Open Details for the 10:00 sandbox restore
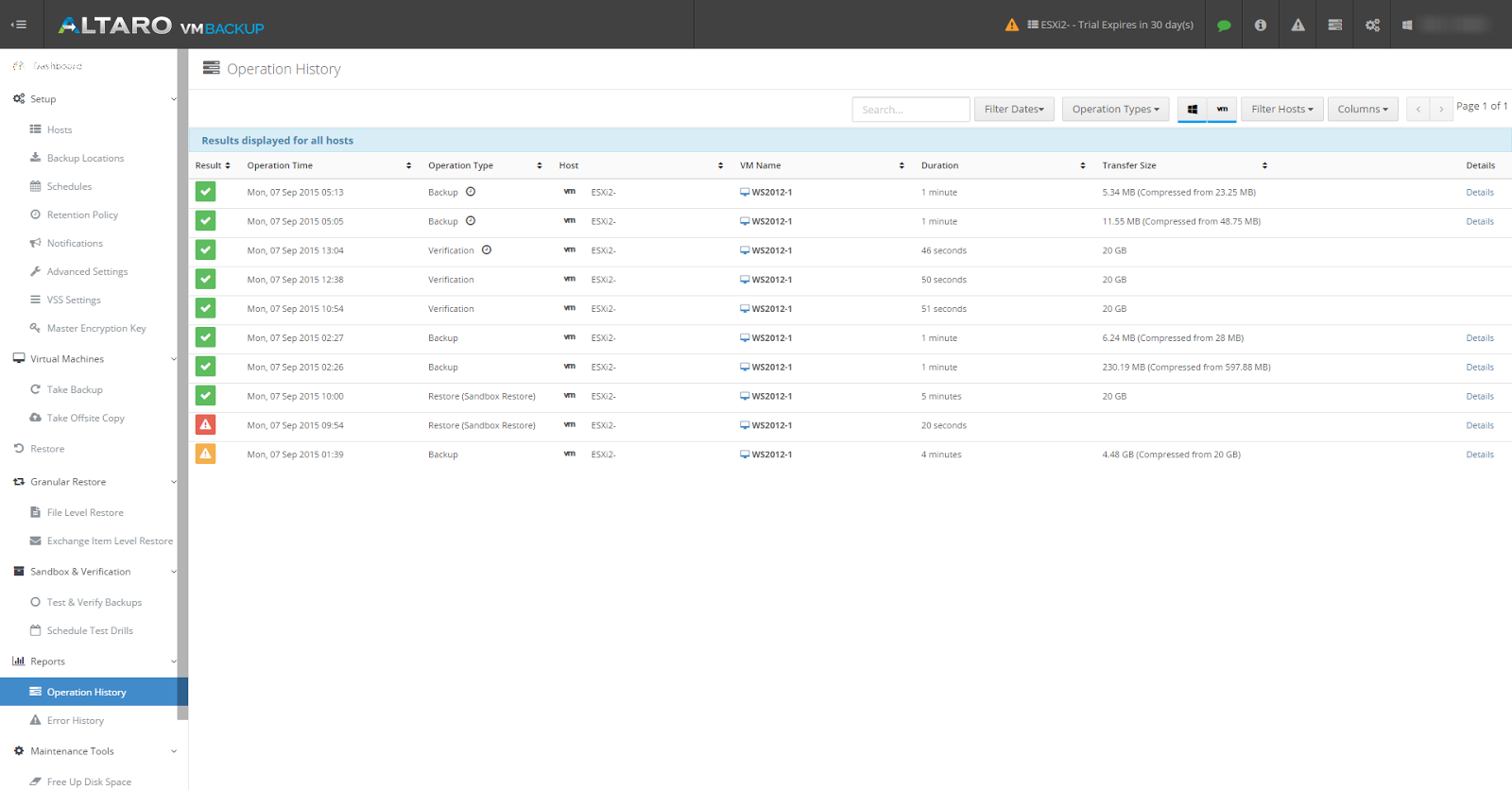The image size is (1512, 790). [1480, 397]
